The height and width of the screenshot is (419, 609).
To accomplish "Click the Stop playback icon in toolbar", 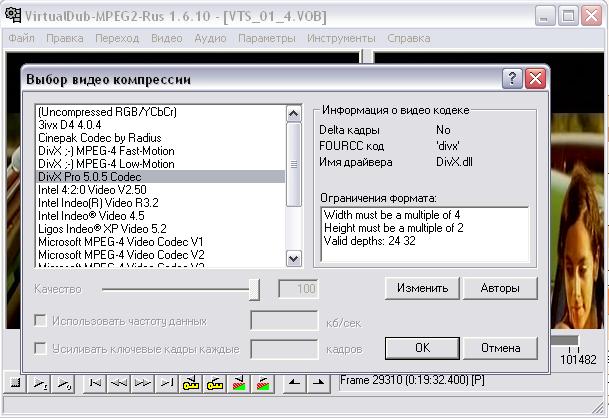I will (16, 384).
